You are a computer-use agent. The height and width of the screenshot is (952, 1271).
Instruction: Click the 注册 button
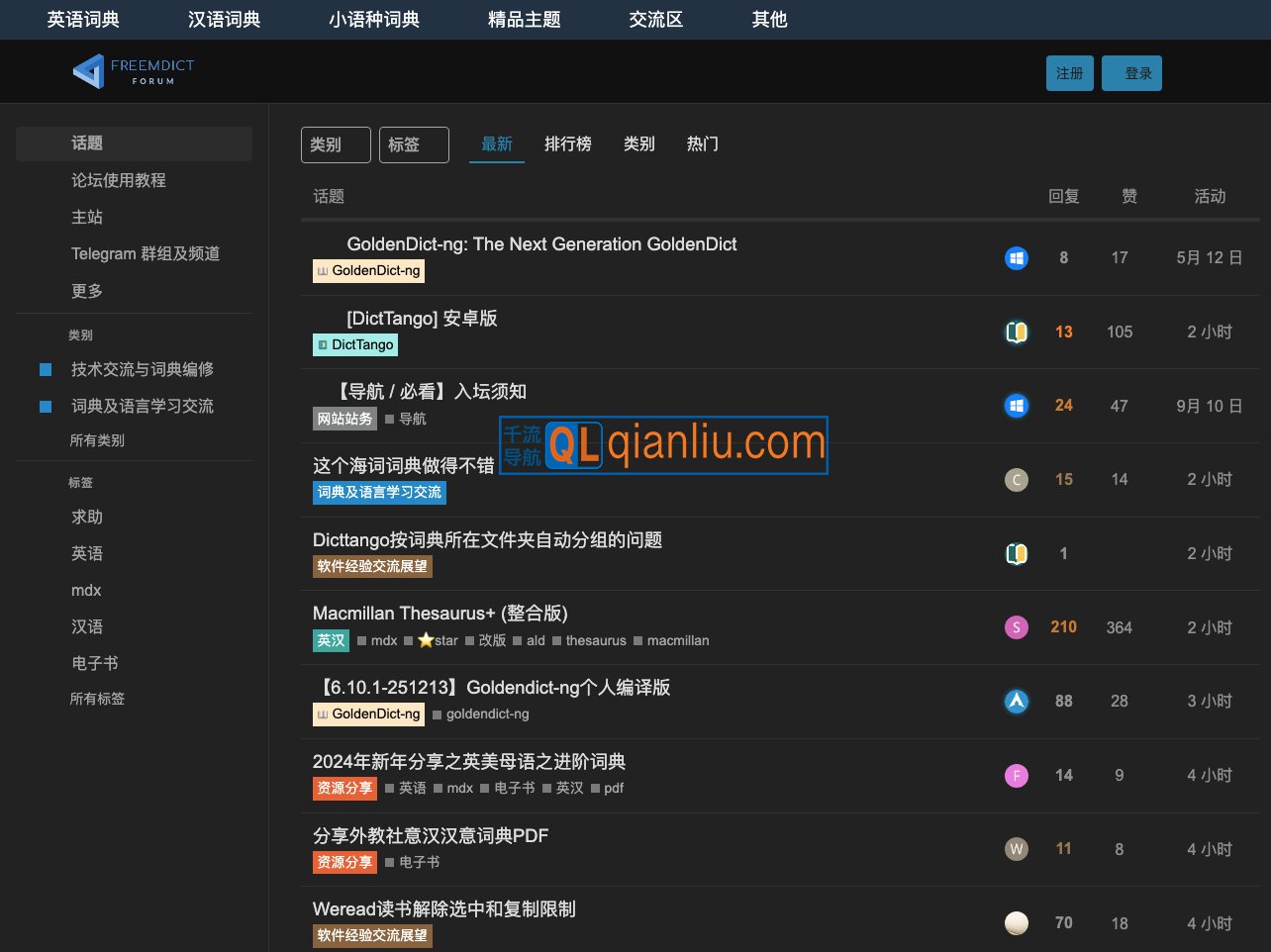1069,72
